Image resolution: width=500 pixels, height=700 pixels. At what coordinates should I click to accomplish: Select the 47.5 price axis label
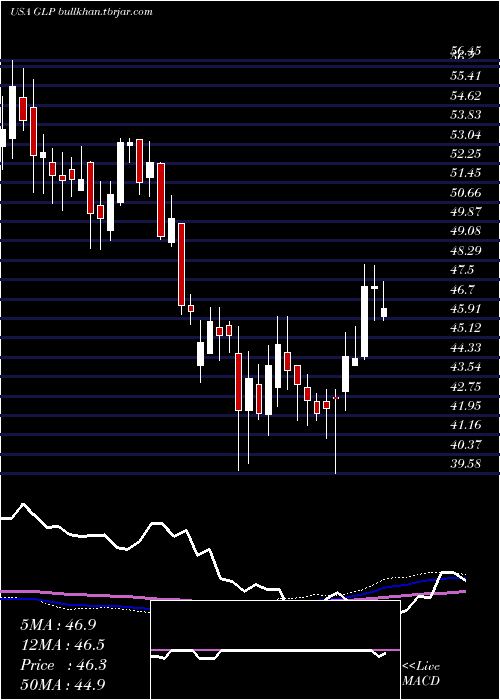[463, 270]
